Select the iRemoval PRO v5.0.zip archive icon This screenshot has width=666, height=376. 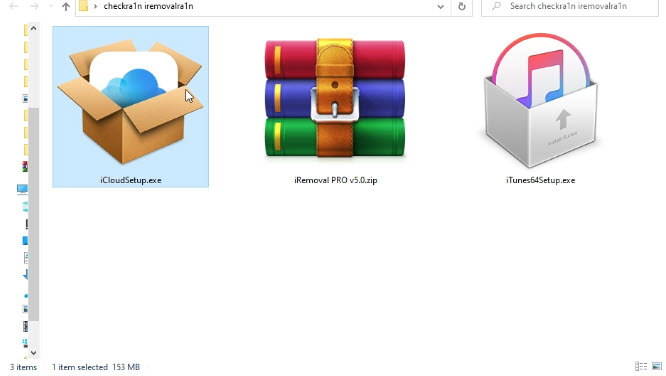point(335,98)
